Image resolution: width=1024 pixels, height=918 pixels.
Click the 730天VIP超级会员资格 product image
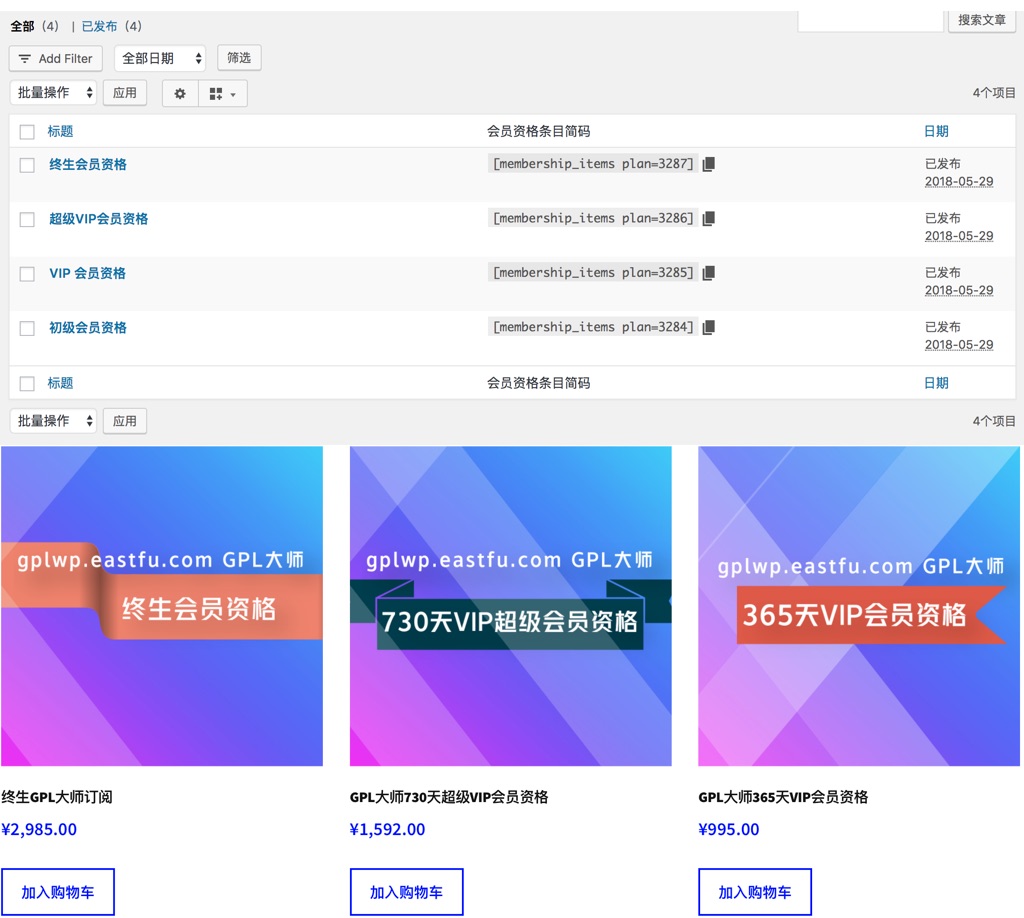coord(510,606)
